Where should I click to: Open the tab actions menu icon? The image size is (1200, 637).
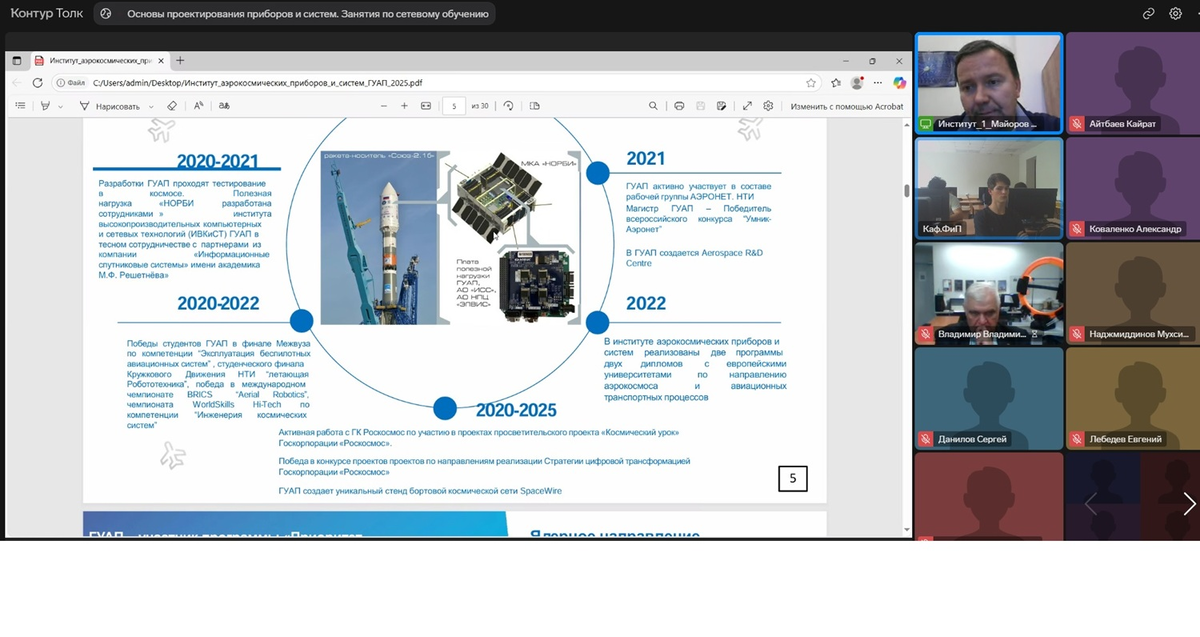click(16, 61)
